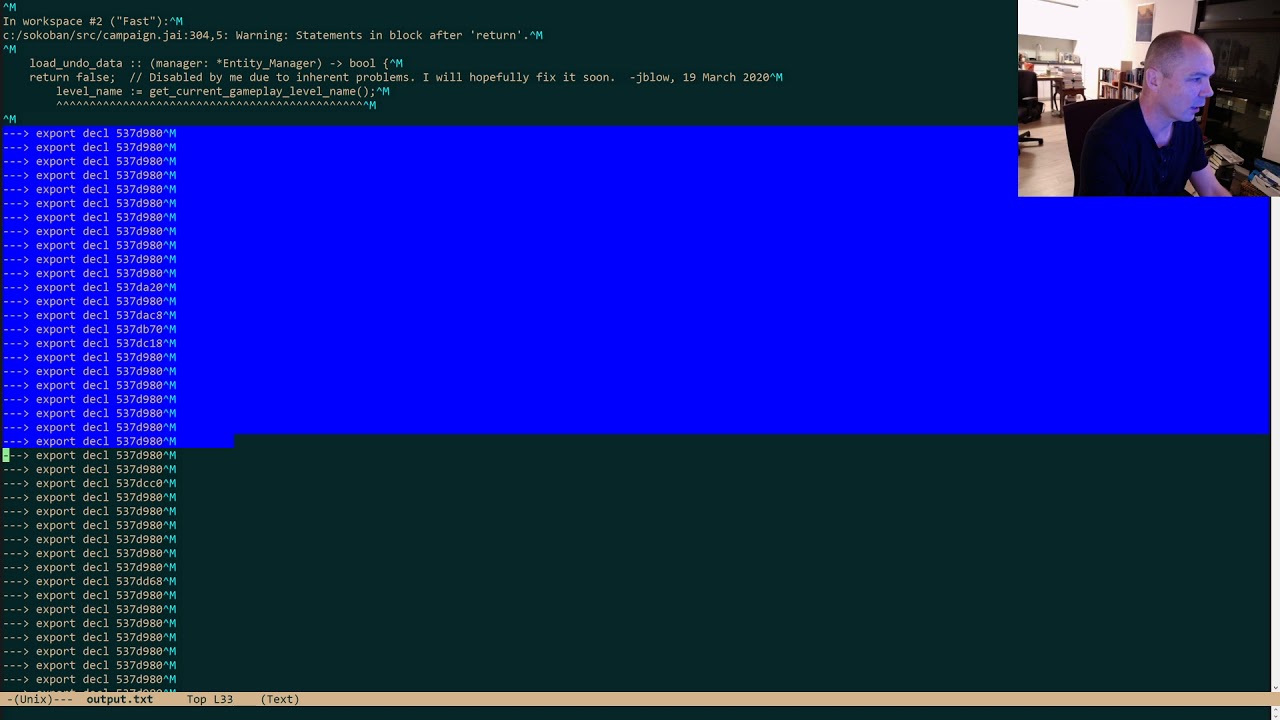Screen dimensions: 1280x720
Task: Click the campaign.jai:304,5 warning file path
Action: click(x=115, y=35)
